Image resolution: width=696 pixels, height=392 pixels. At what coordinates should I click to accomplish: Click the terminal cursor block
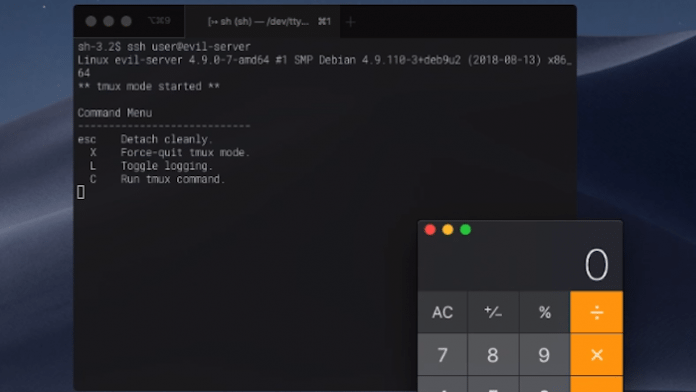81,192
